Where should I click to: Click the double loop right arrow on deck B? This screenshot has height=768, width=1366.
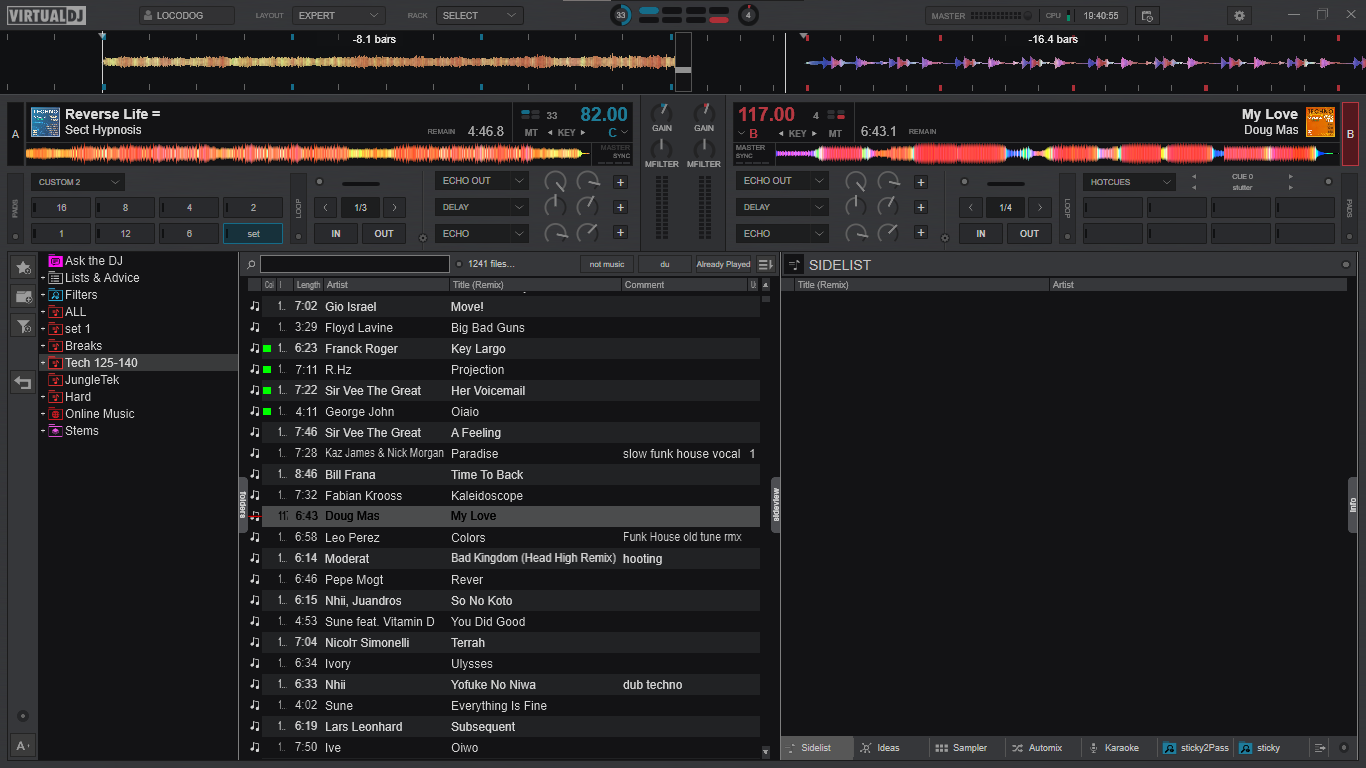click(1040, 207)
